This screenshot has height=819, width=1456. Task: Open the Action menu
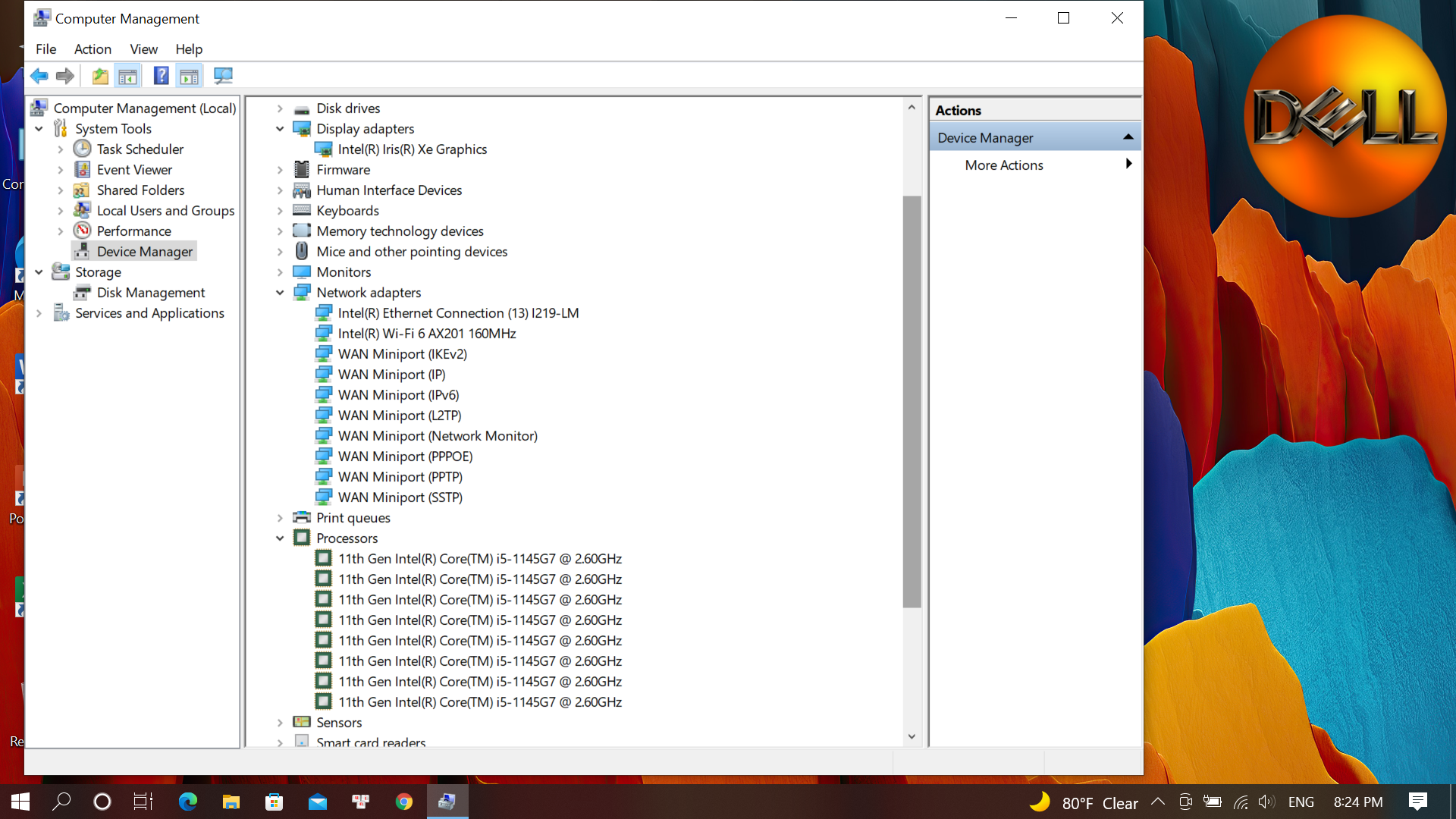click(x=93, y=49)
